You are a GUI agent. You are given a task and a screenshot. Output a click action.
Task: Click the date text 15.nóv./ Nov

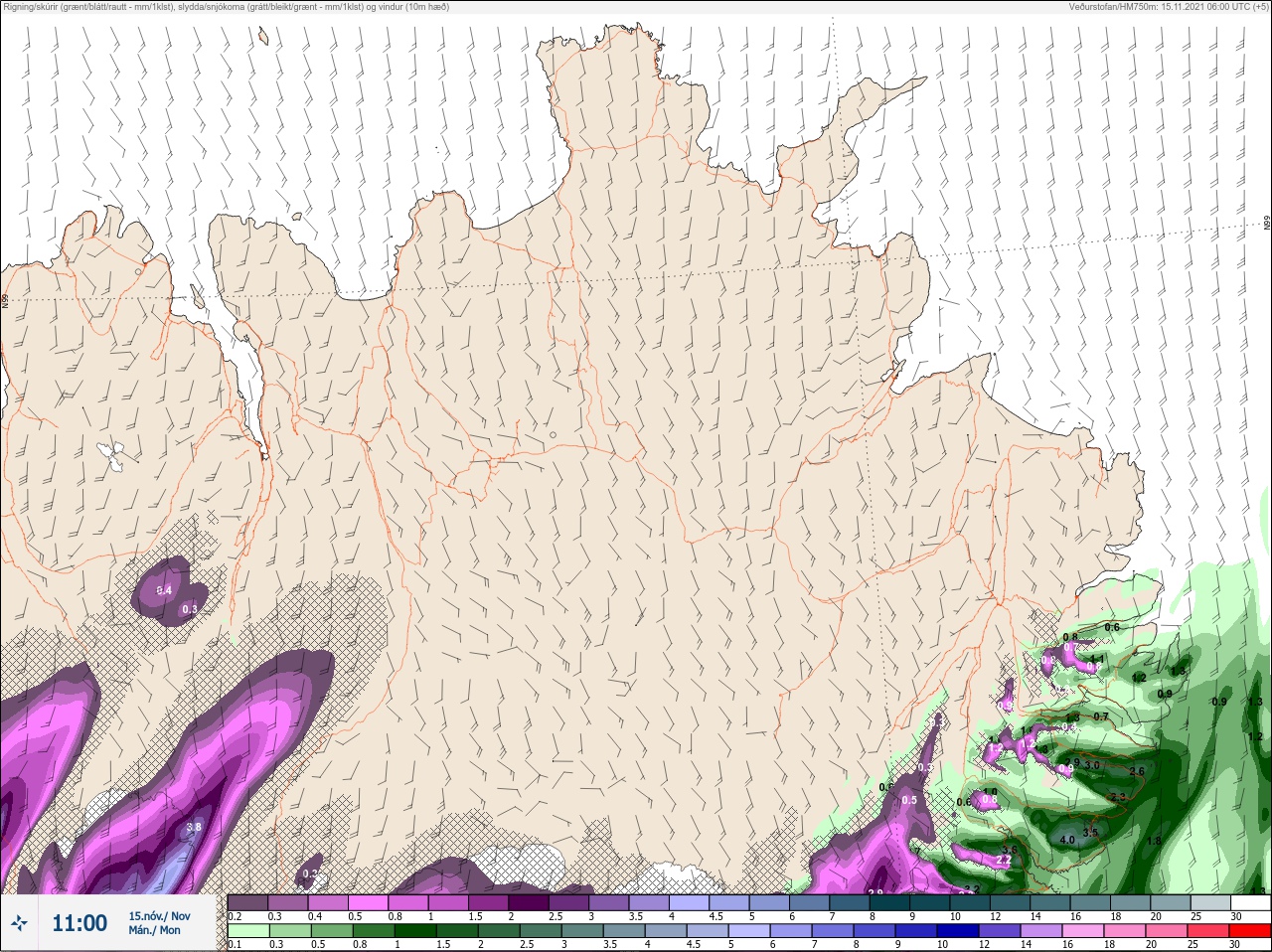[159, 916]
